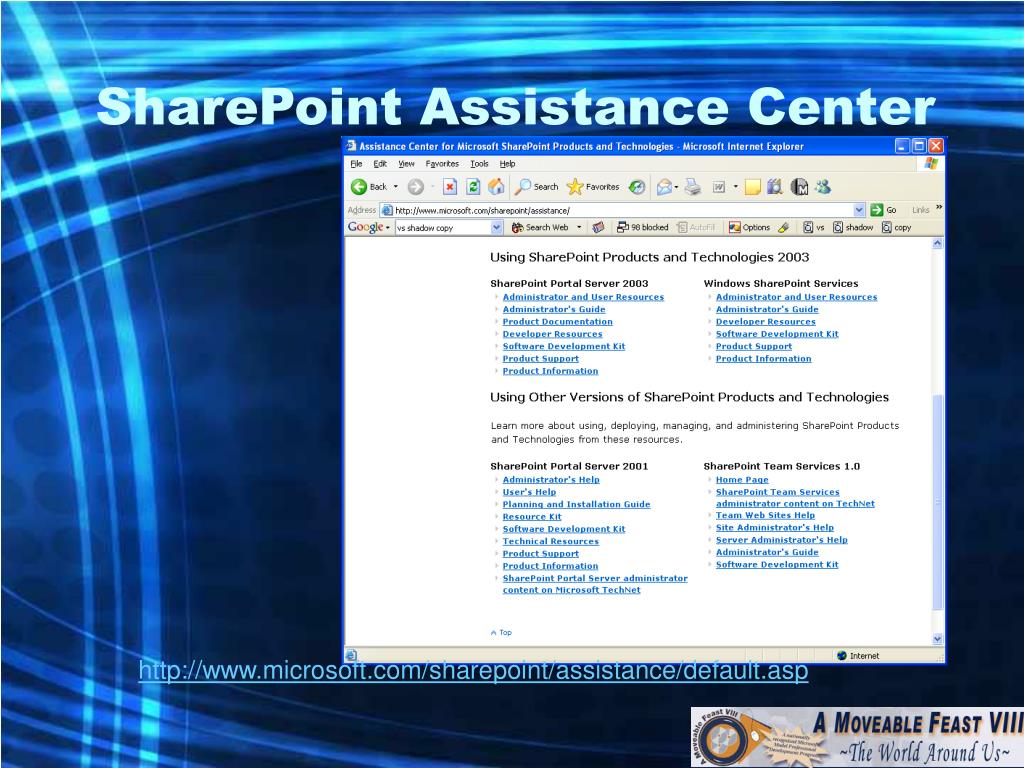Open the Favorites menu in the menu bar
This screenshot has height=768, width=1024.
[x=442, y=164]
